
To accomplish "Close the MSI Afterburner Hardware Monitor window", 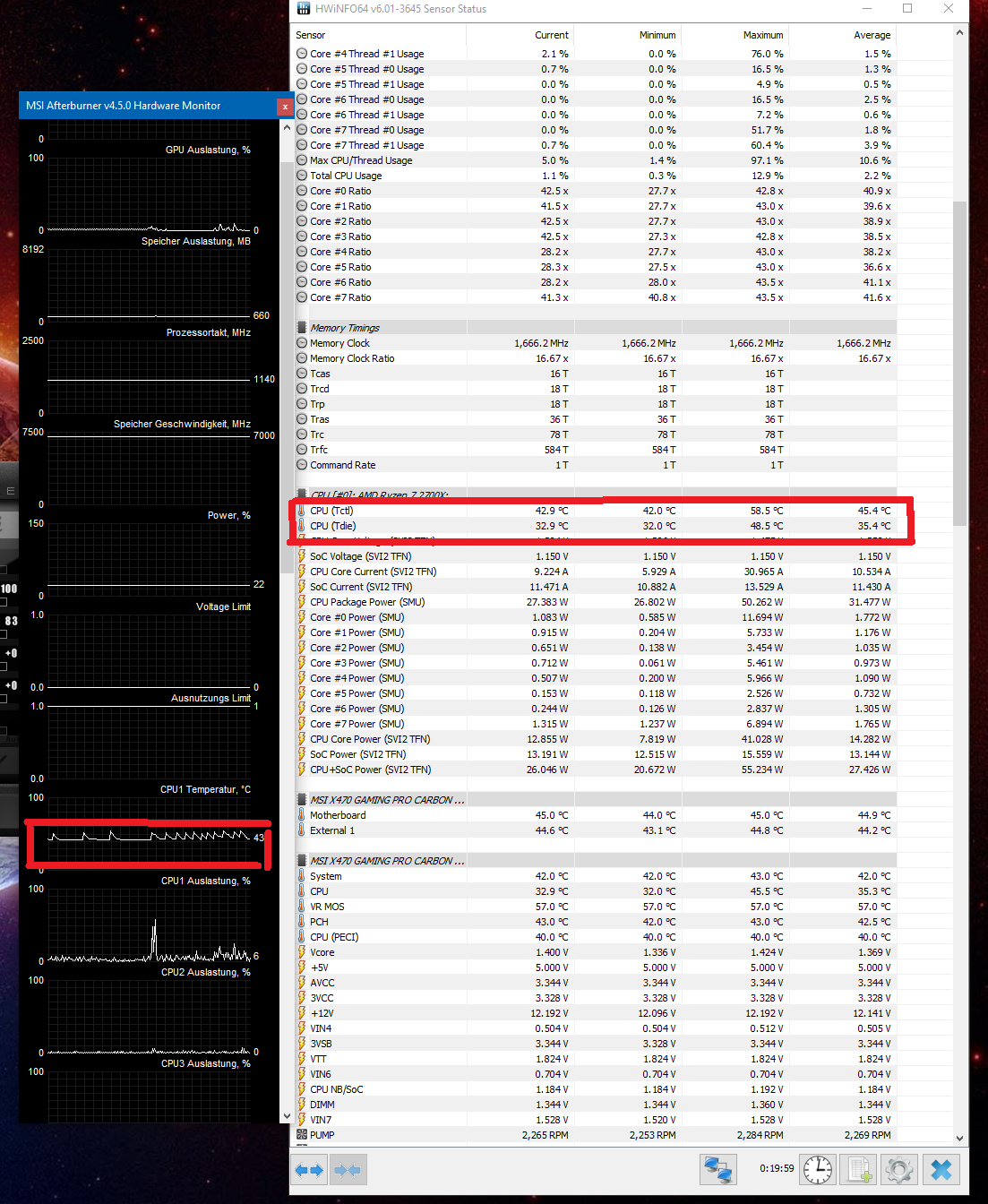I will click(285, 107).
